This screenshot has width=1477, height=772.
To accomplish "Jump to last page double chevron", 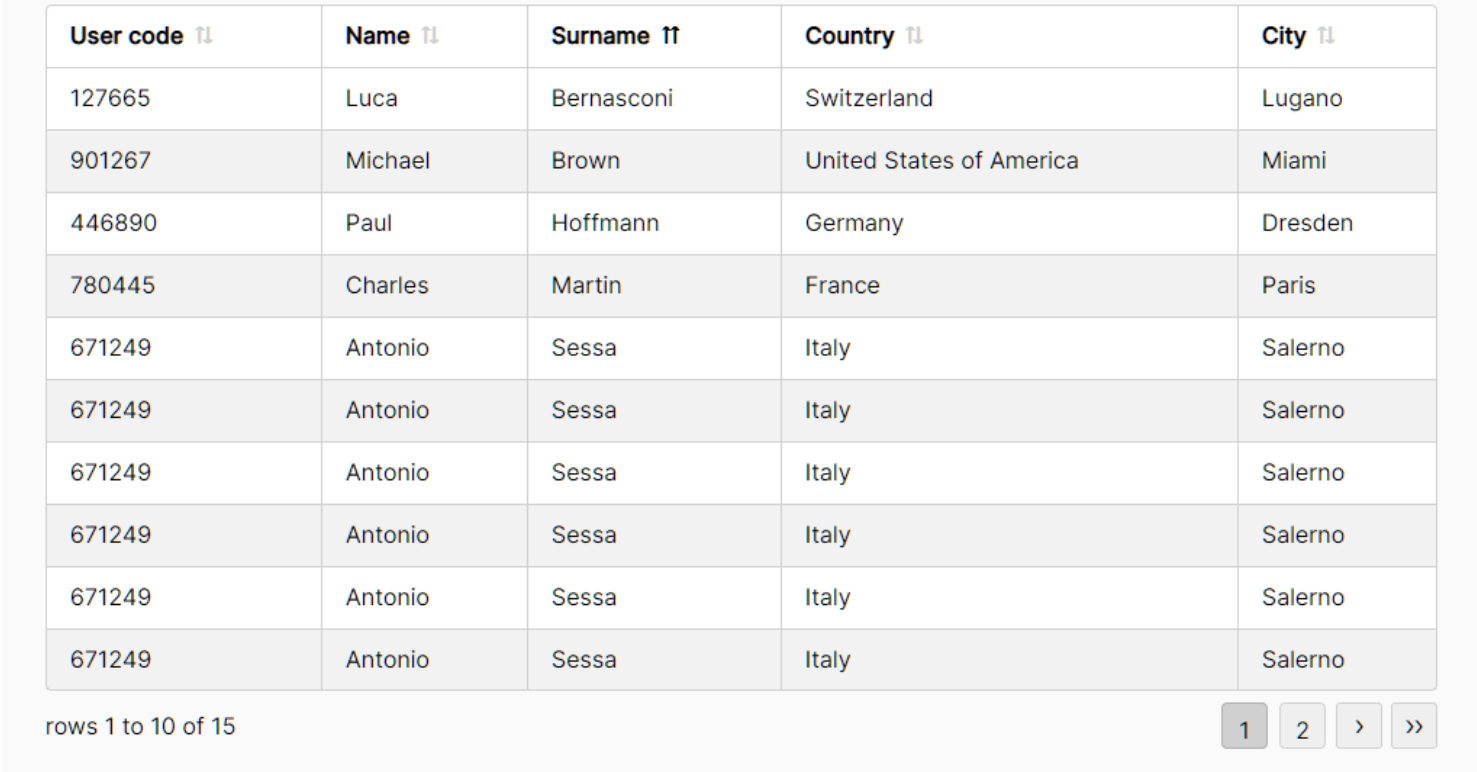I will 1414,726.
